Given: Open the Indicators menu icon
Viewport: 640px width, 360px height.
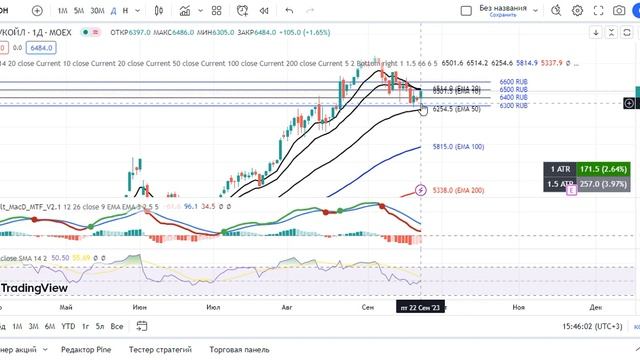Looking at the screenshot, I should click(x=185, y=11).
